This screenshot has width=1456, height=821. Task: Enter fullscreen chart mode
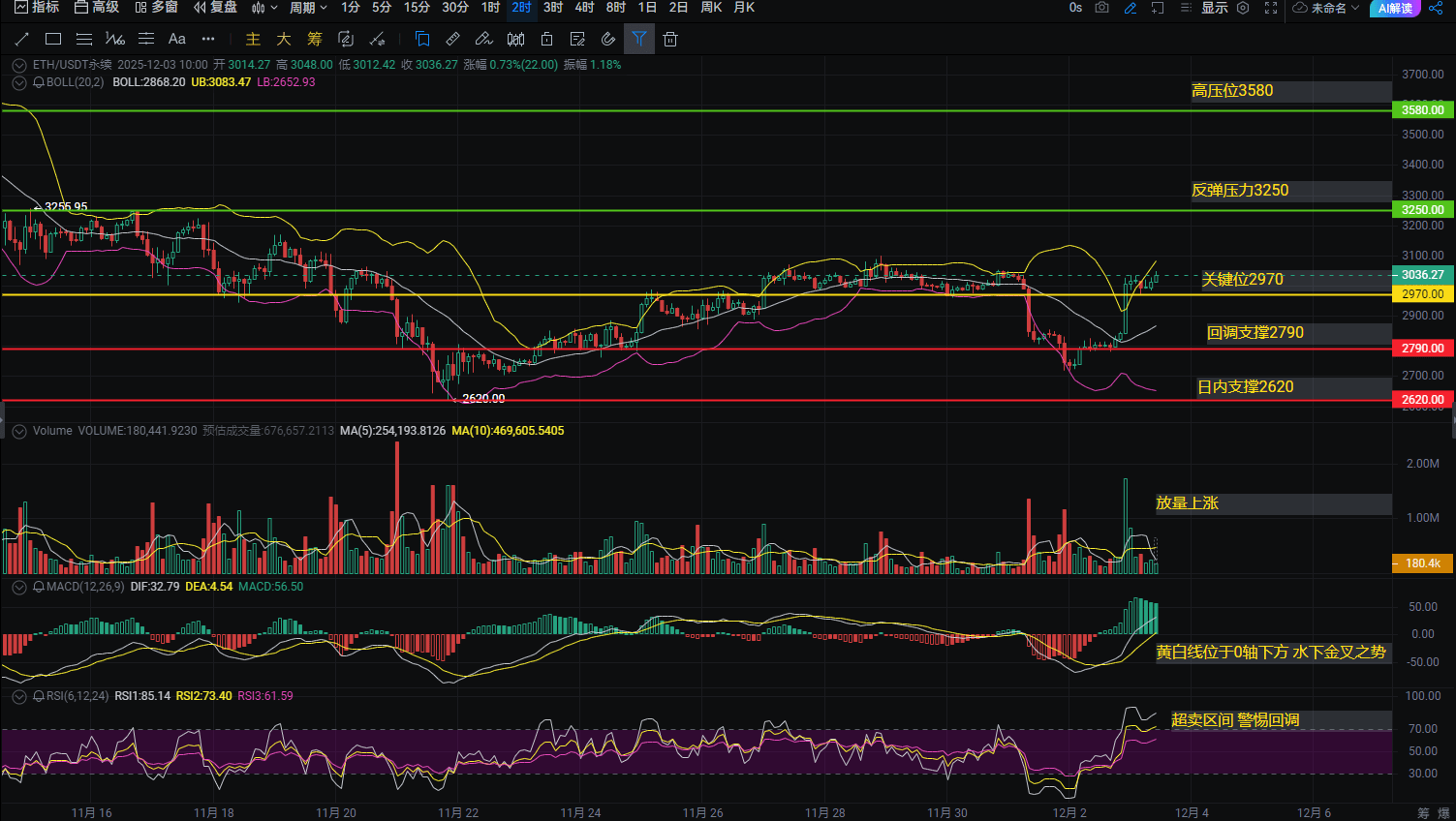[x=1271, y=8]
